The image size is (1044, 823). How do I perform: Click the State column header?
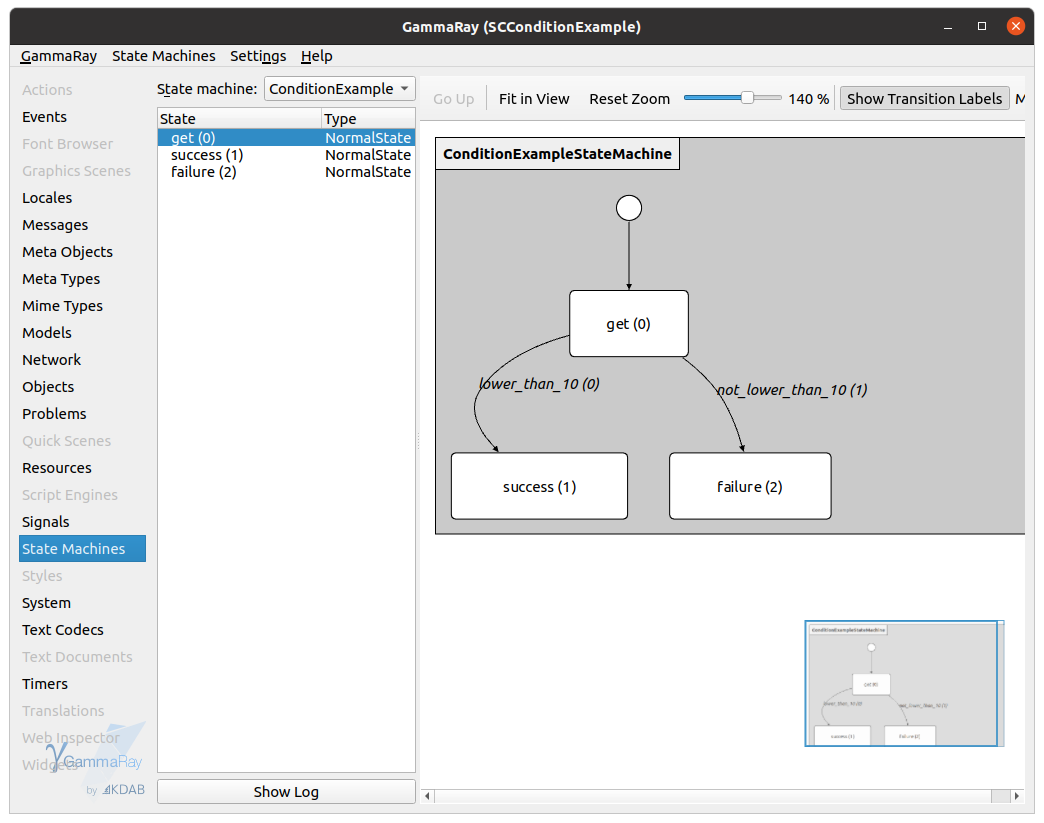pos(240,119)
